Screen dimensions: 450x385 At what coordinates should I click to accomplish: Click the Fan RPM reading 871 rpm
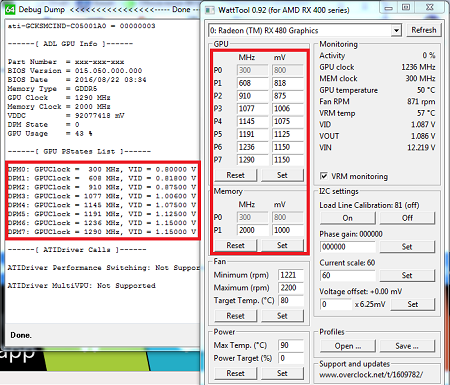coord(421,101)
